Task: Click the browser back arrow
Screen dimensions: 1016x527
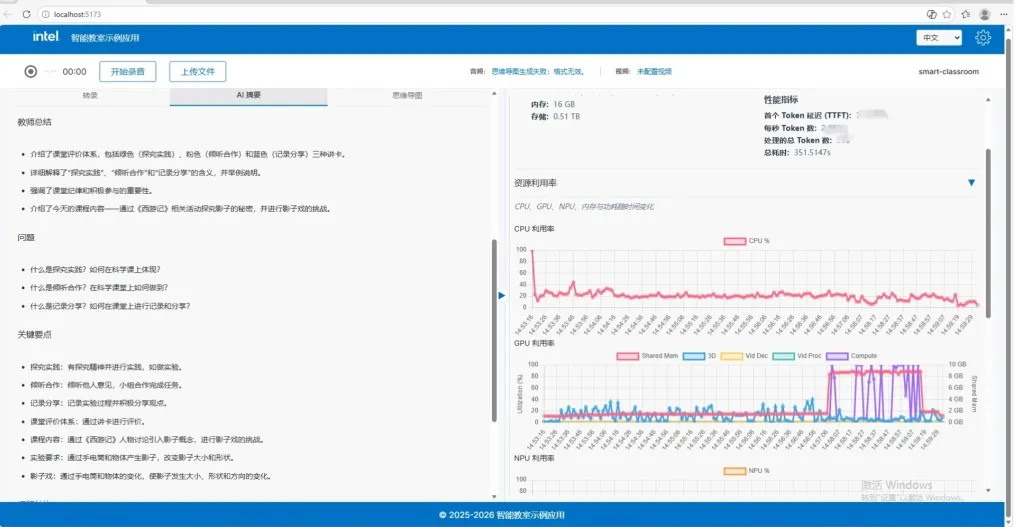Action: [x=9, y=14]
